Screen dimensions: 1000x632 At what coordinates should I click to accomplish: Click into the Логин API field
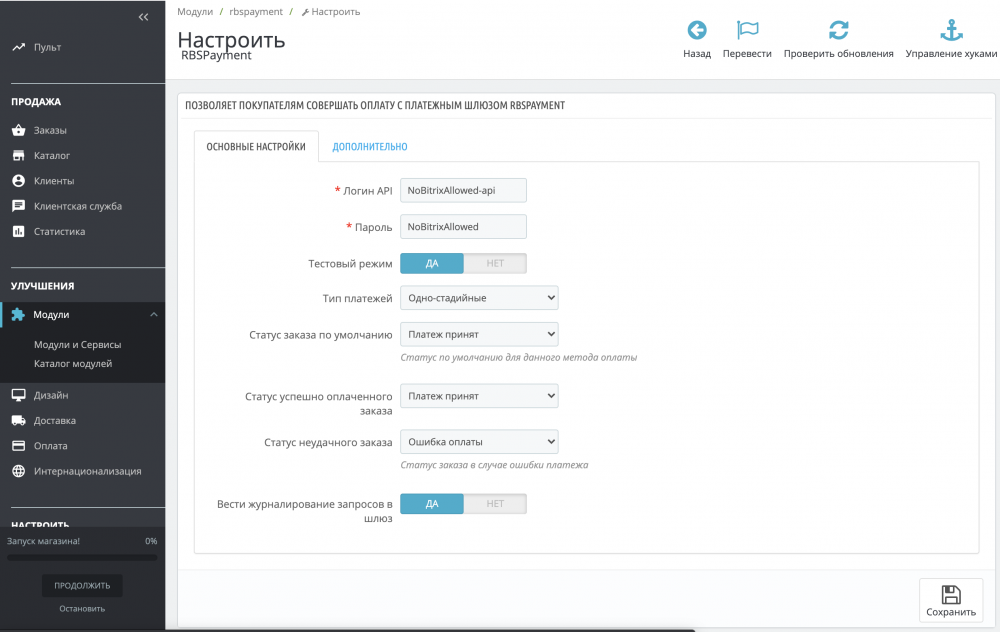(x=463, y=191)
